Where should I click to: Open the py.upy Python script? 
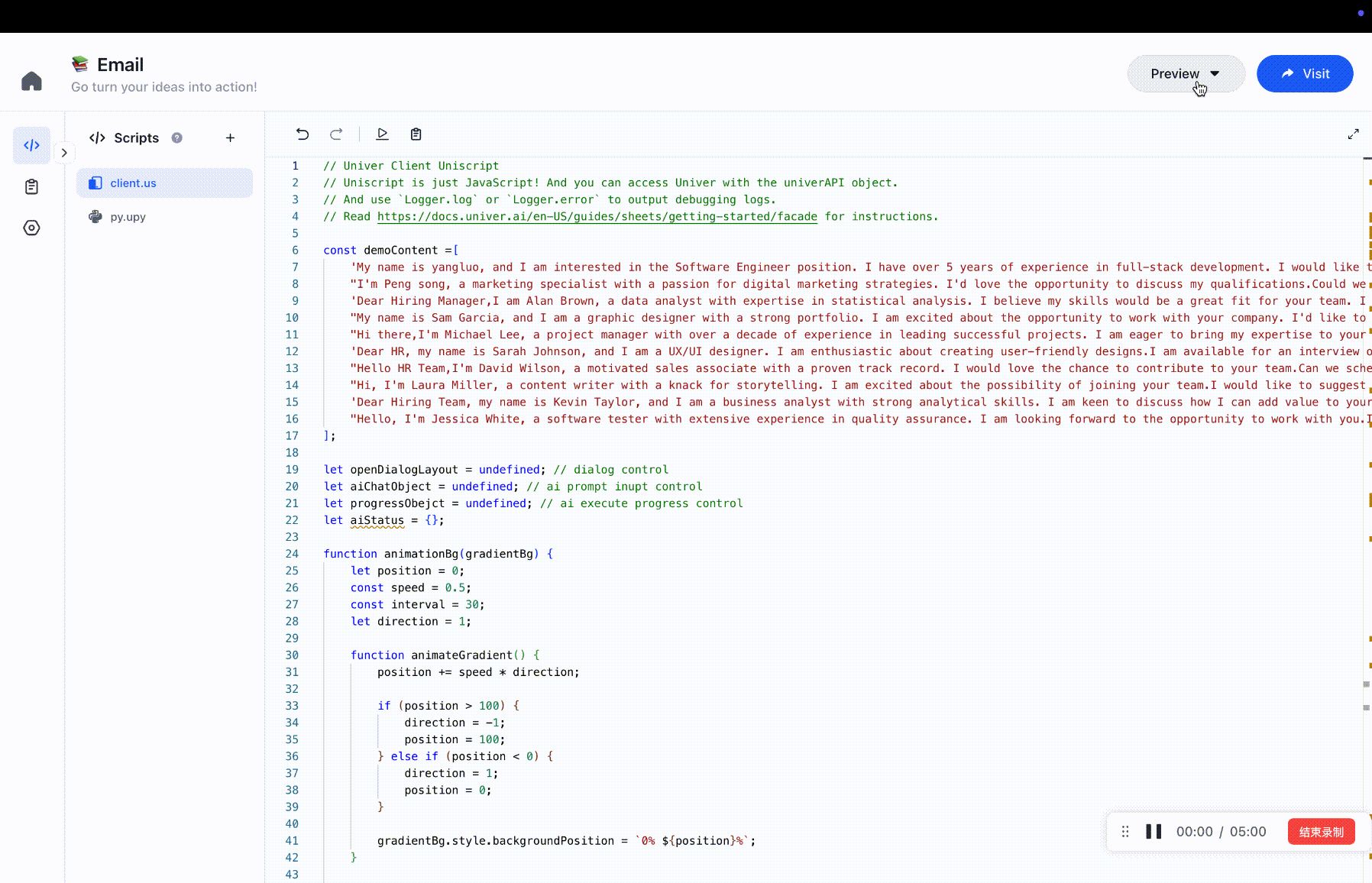(x=127, y=216)
